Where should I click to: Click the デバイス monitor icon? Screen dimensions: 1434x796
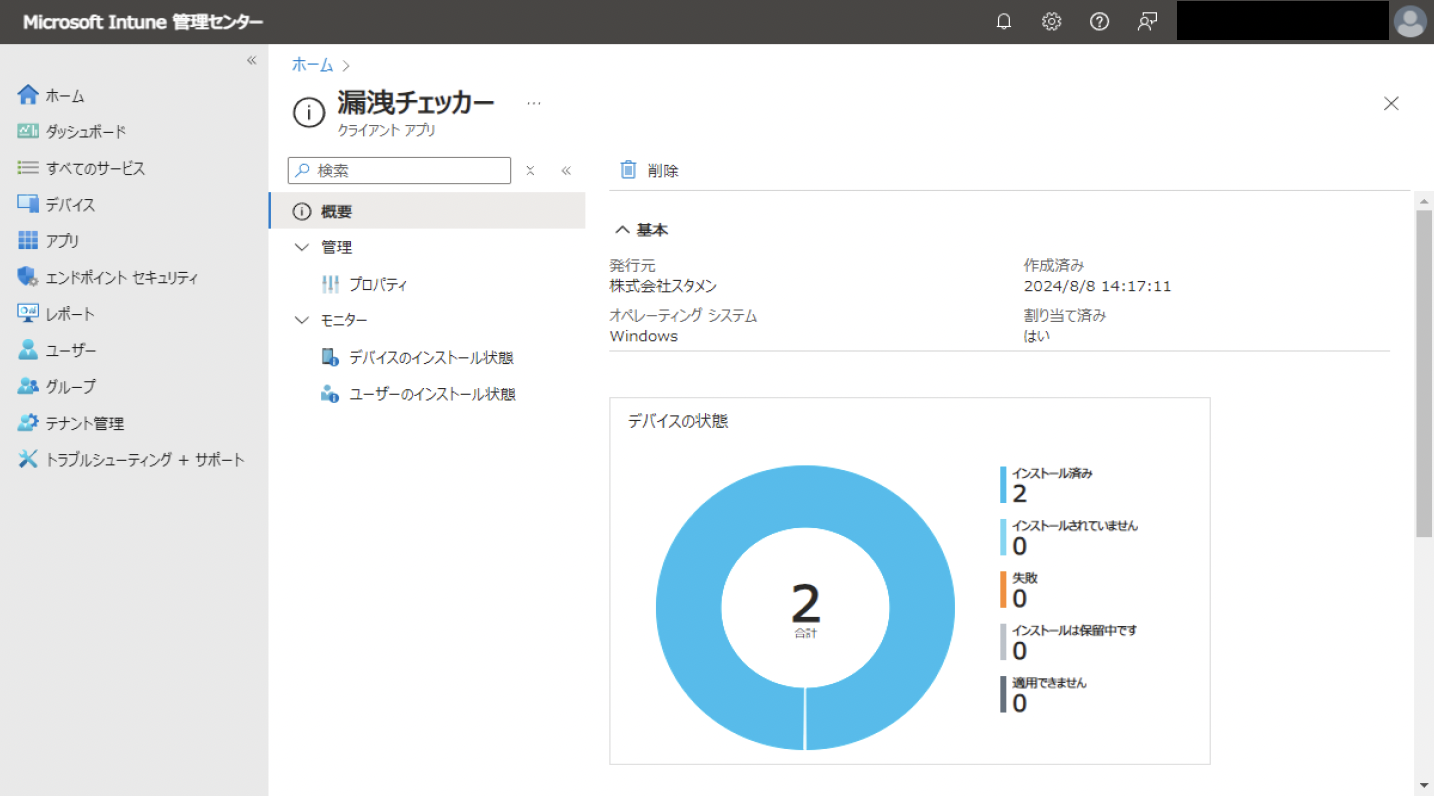(28, 204)
